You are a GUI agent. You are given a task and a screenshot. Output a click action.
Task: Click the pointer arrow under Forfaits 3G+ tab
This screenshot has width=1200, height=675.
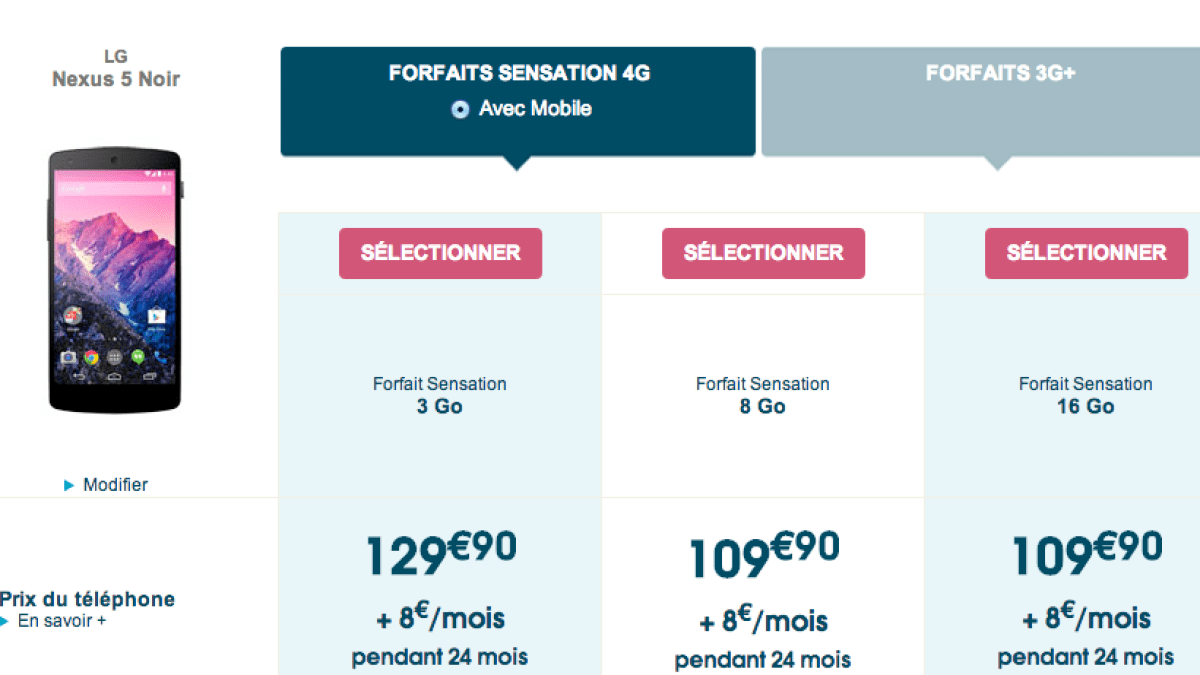click(996, 164)
